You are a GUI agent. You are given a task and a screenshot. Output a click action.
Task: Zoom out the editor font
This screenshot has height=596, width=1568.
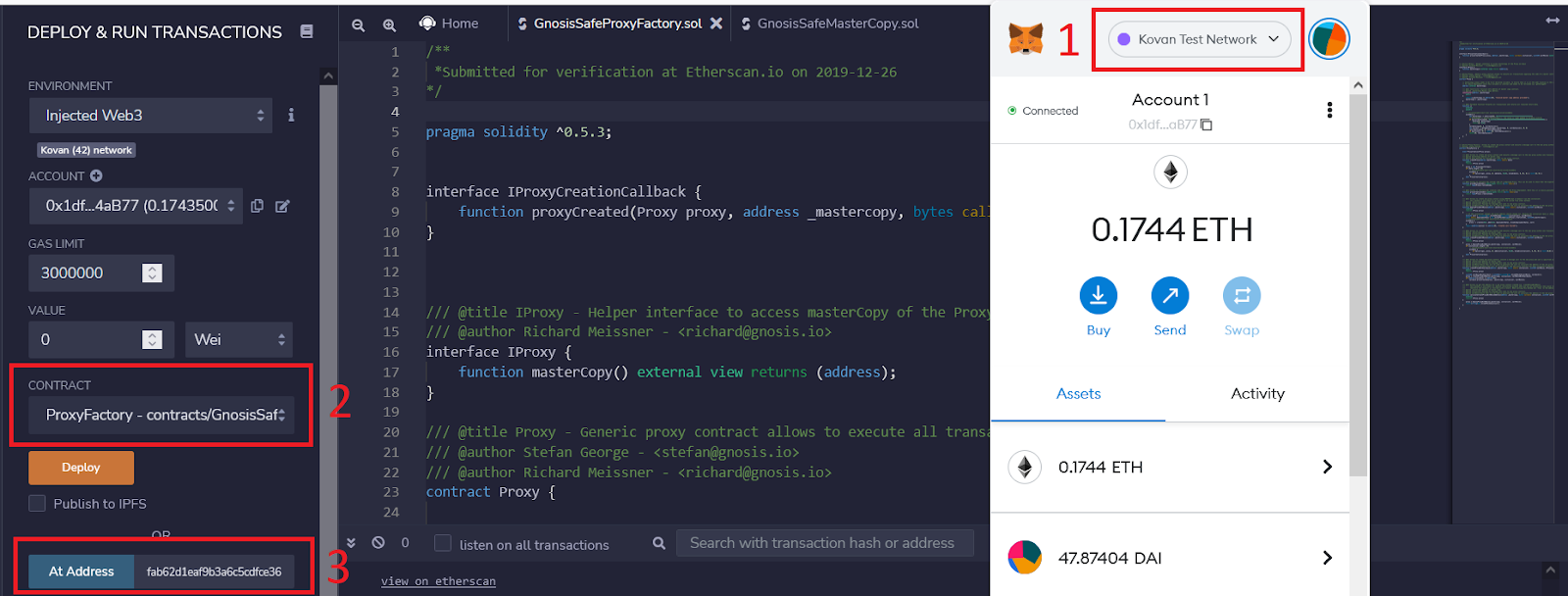(x=359, y=25)
